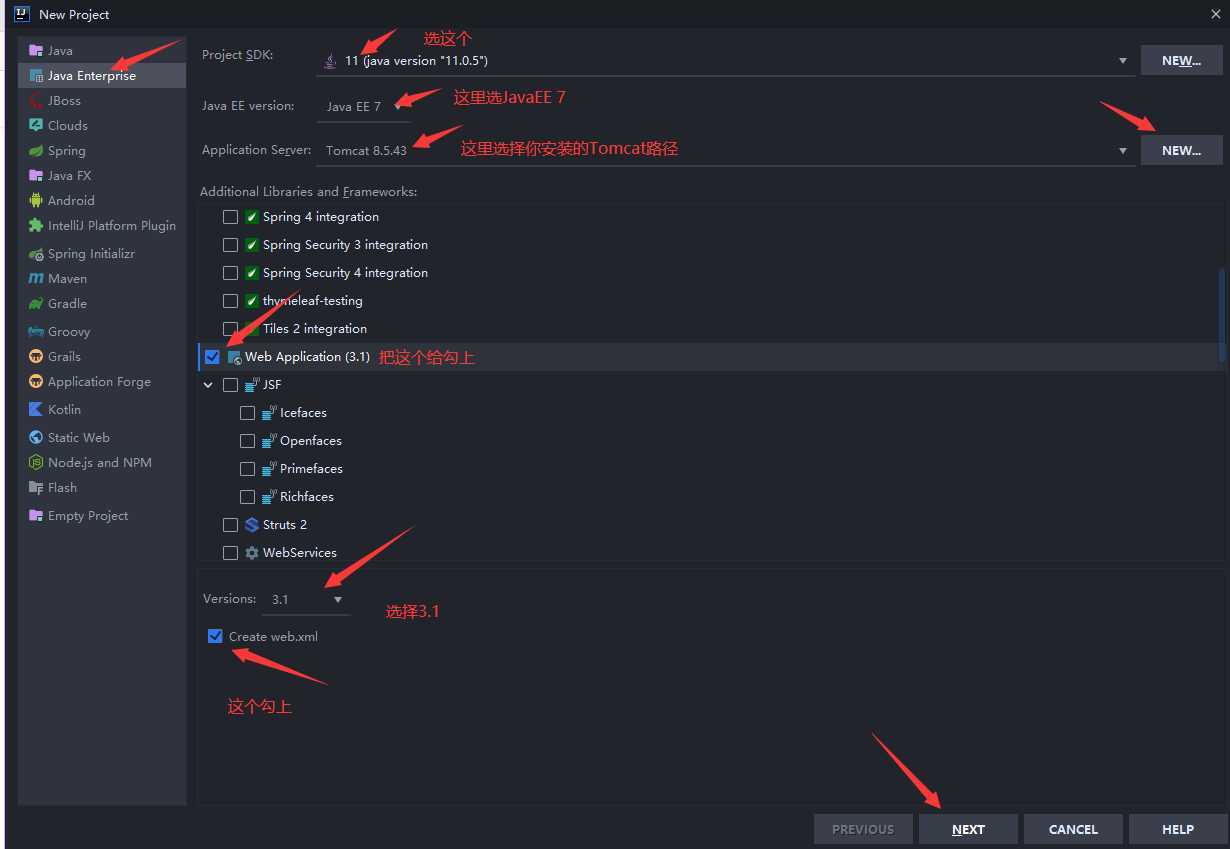This screenshot has height=849, width=1230.
Task: Tick the thymeleaf-testing checkbox
Action: (230, 301)
